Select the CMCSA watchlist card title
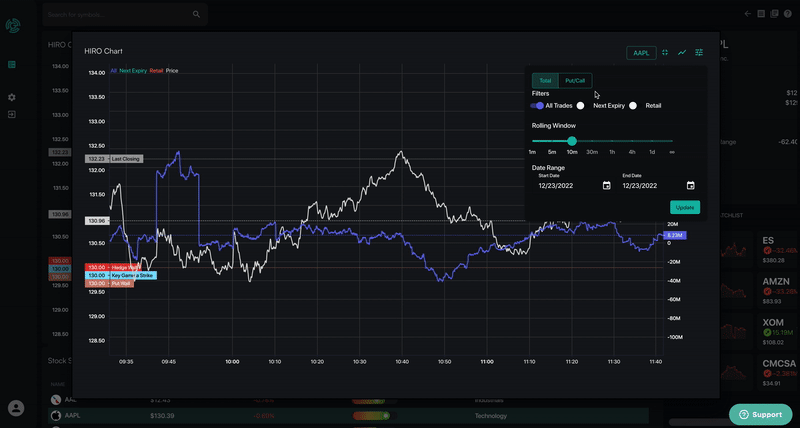The height and width of the screenshot is (428, 800). click(779, 363)
